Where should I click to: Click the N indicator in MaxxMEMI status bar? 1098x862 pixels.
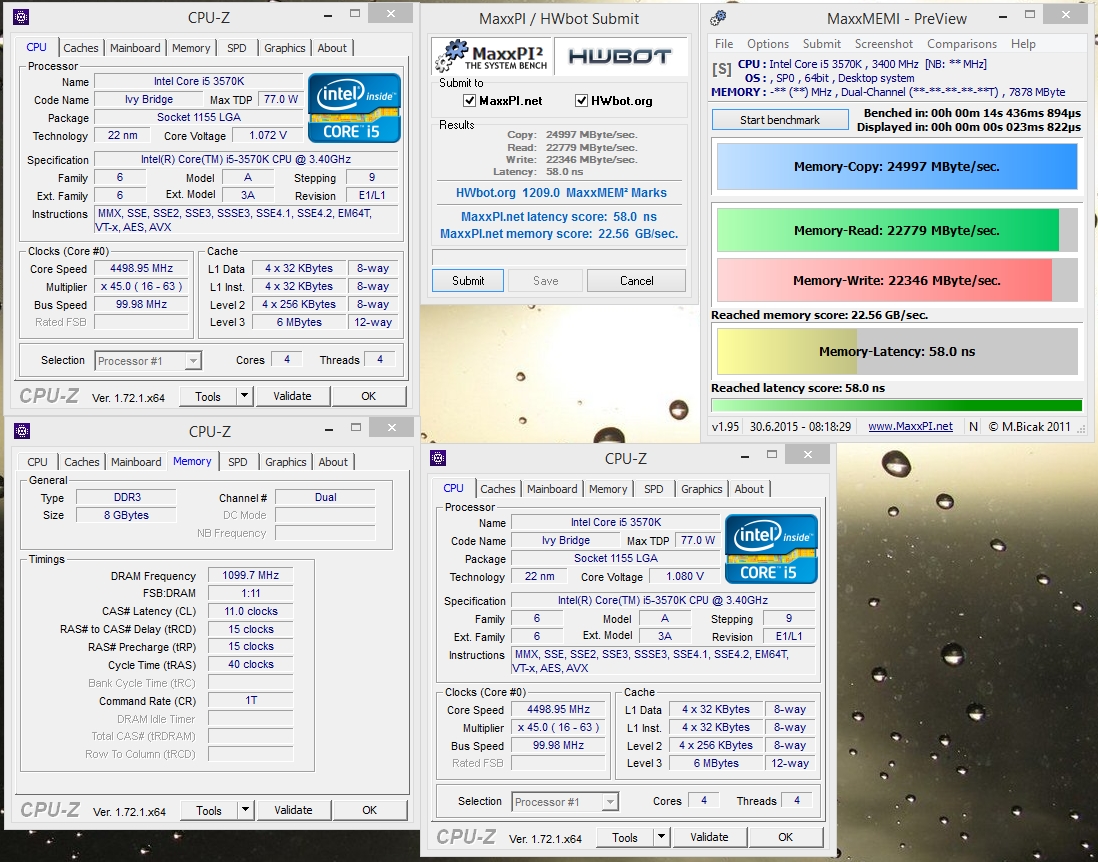pos(973,426)
